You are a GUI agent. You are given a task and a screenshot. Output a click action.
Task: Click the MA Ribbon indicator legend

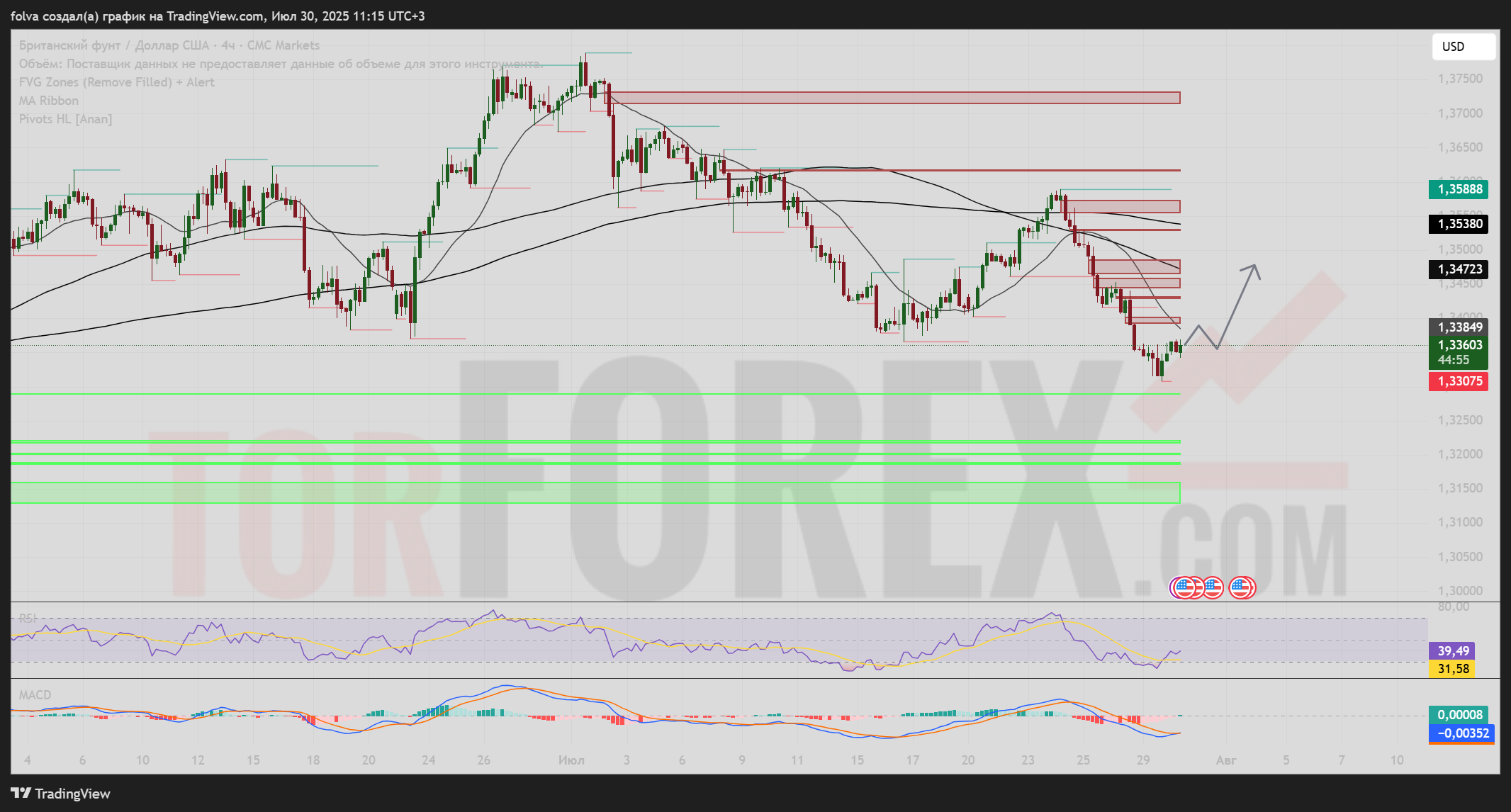point(49,101)
